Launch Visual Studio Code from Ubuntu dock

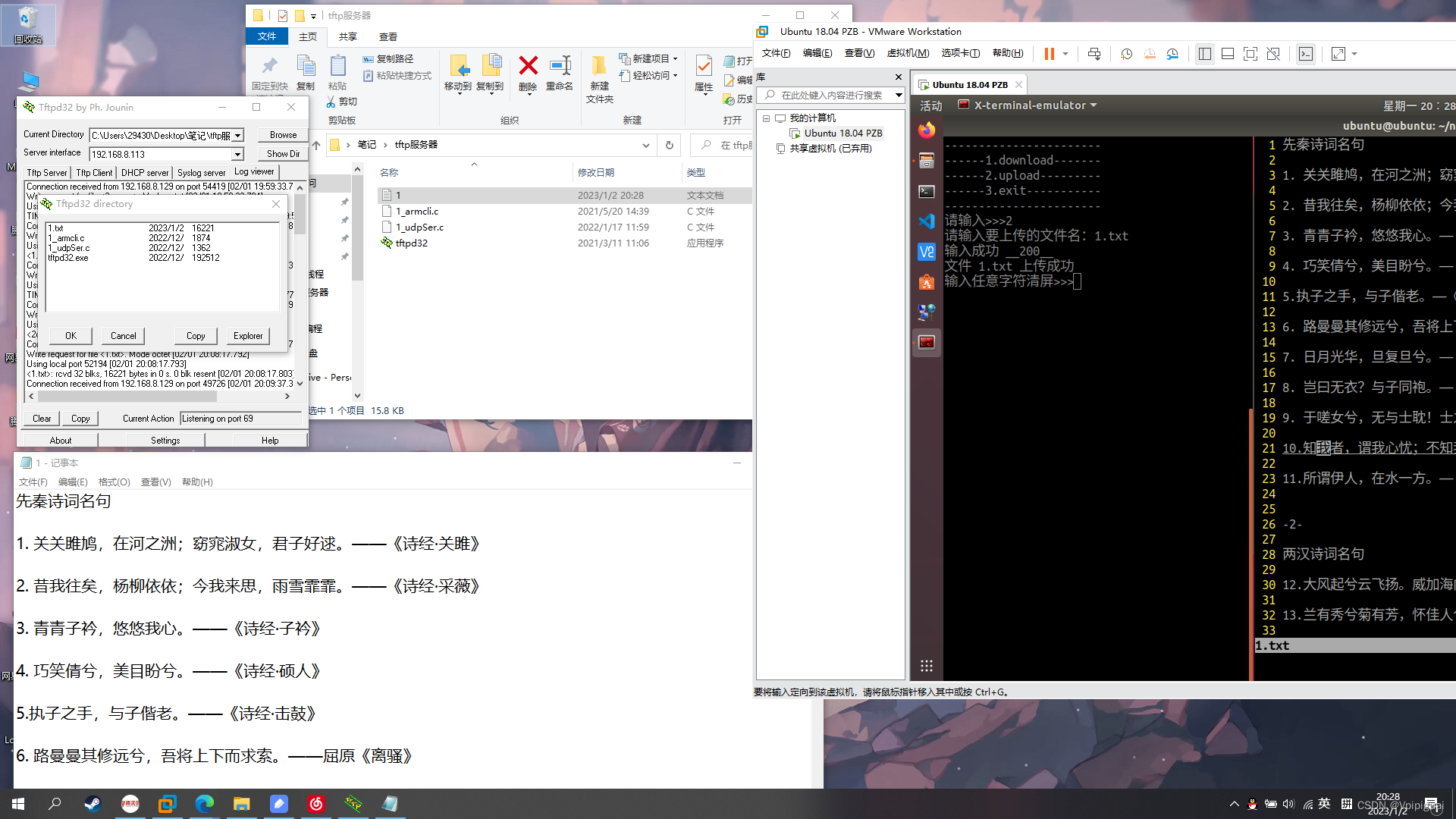click(926, 221)
